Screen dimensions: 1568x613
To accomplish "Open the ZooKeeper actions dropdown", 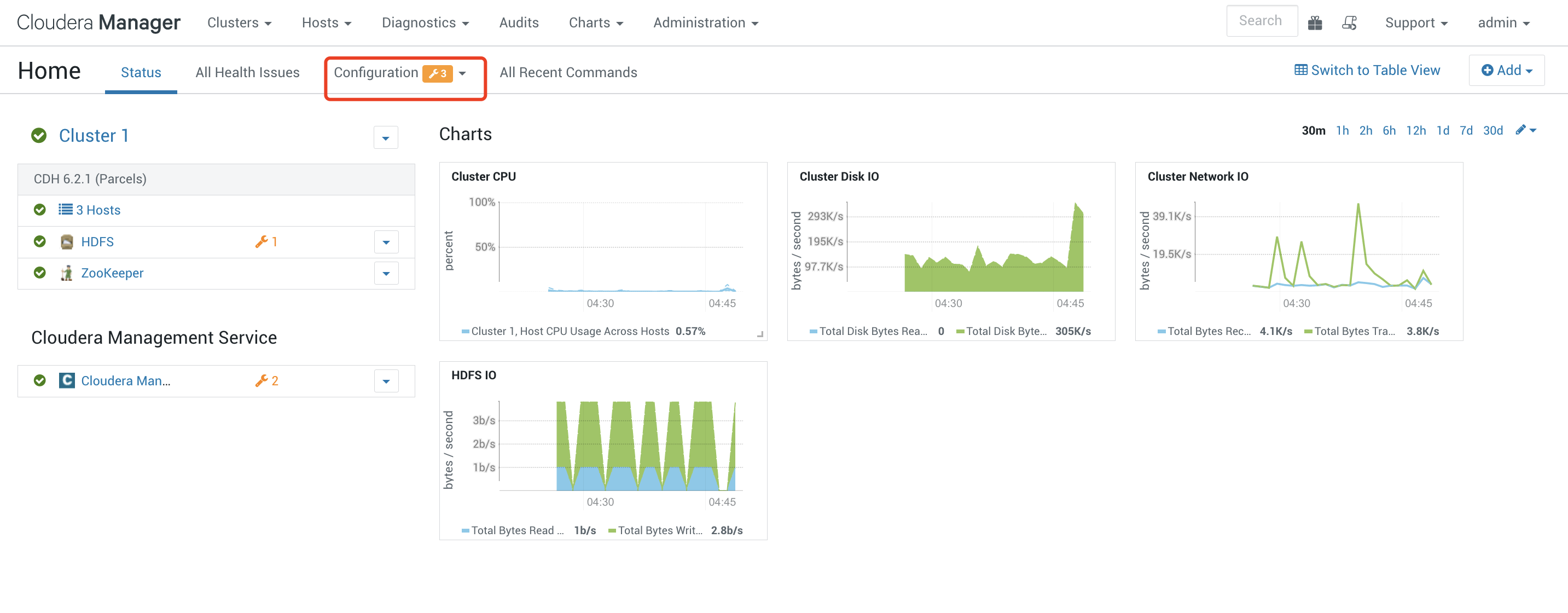I will 386,273.
